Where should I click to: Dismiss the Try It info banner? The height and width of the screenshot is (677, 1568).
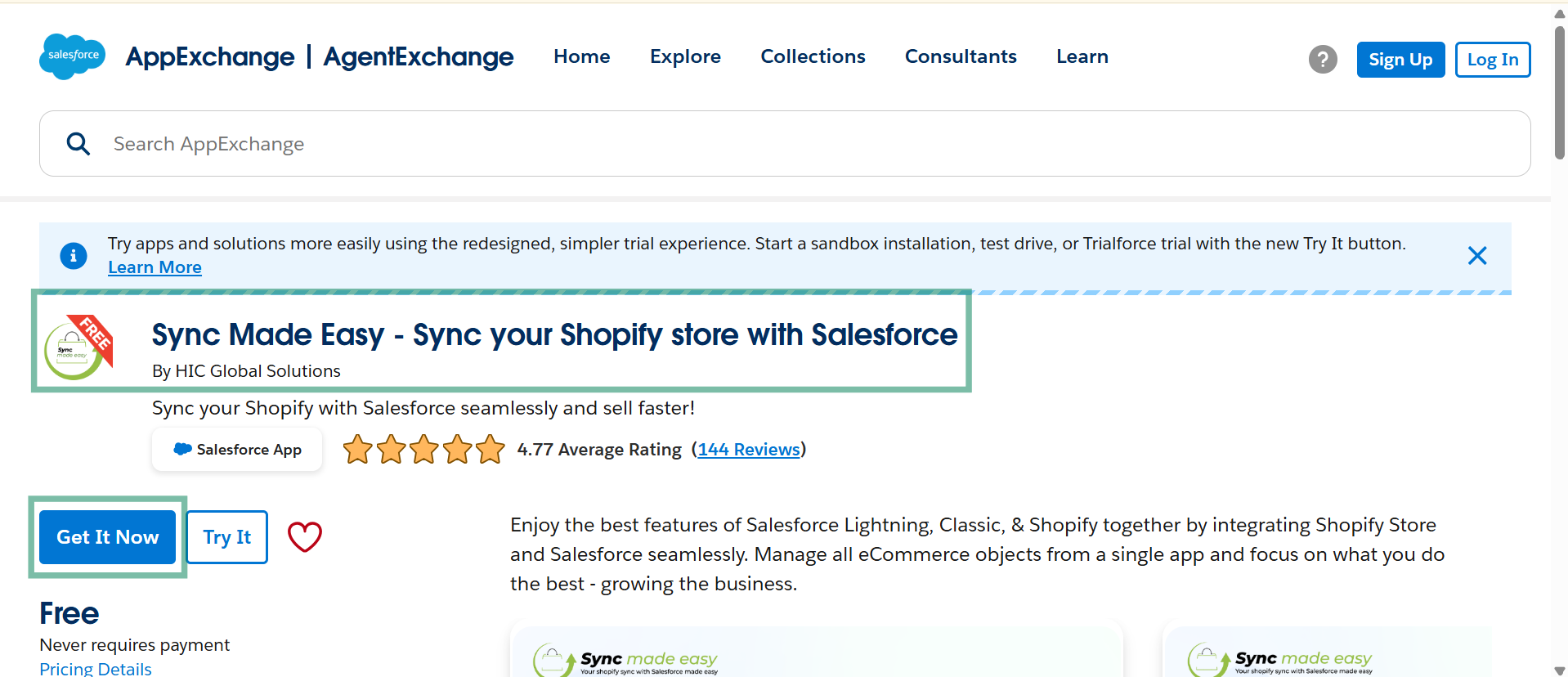pyautogui.click(x=1476, y=256)
